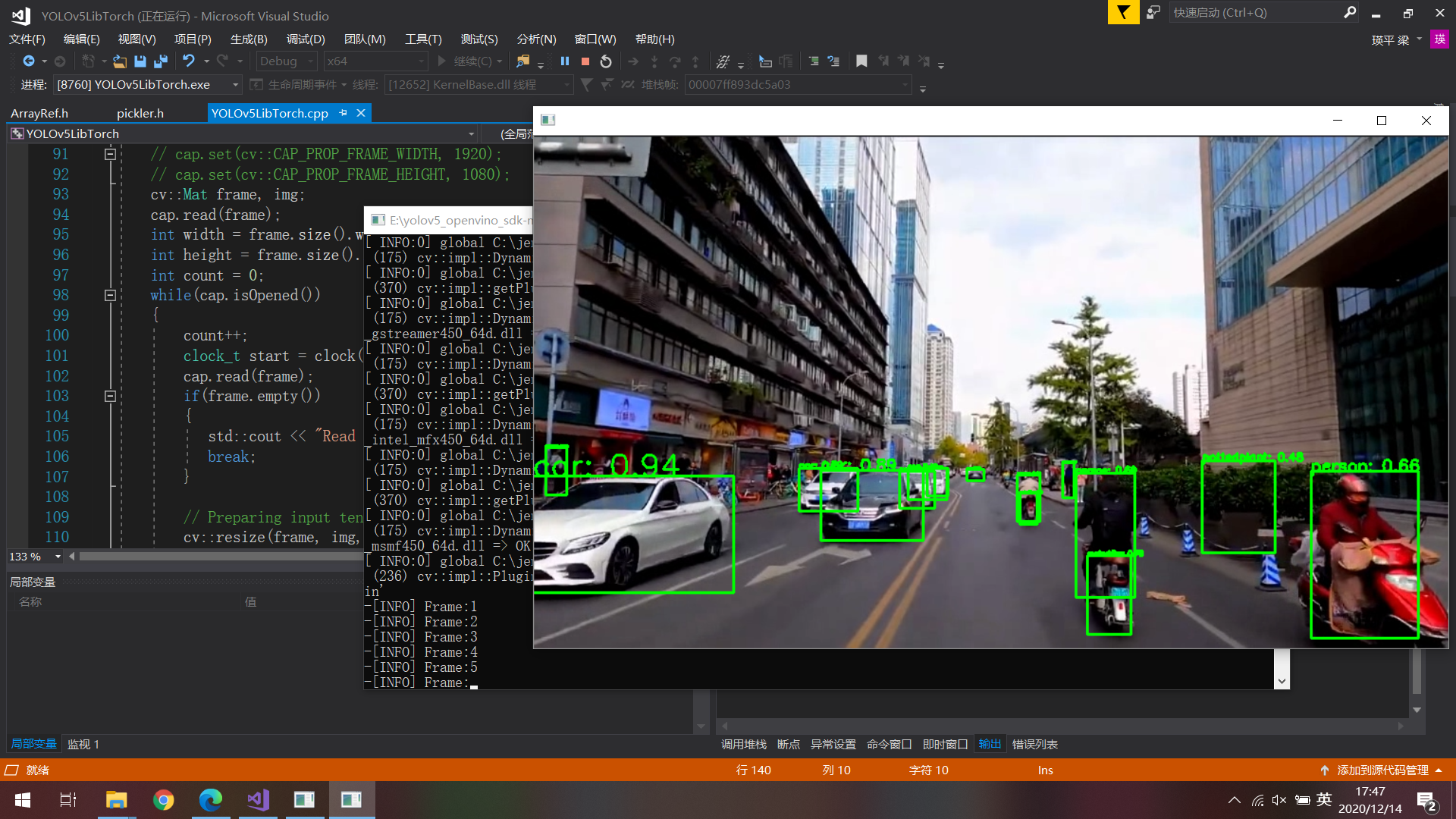
Task: Click the console window down scroll arrow
Action: click(x=1282, y=681)
